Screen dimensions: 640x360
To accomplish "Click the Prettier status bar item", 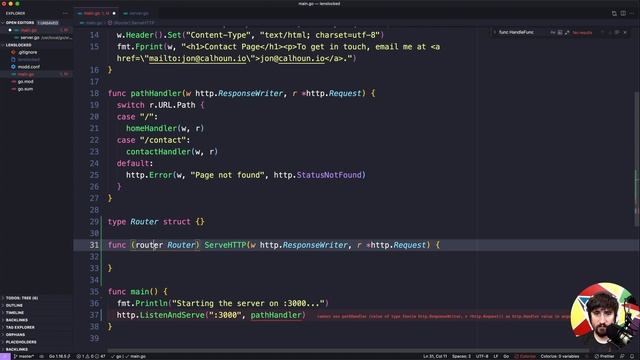I will pos(604,356).
